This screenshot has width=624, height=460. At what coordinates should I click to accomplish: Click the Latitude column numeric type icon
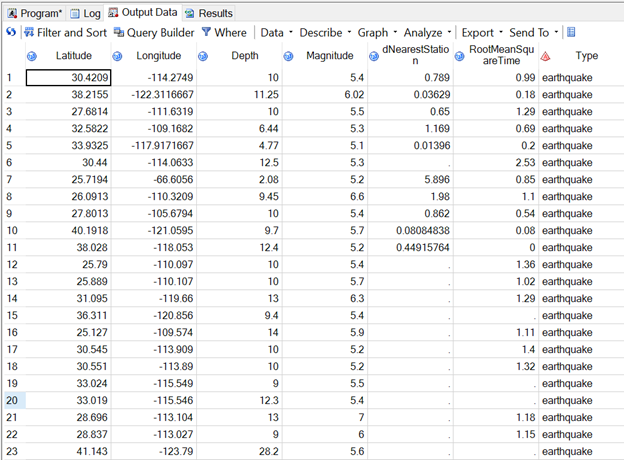click(33, 56)
